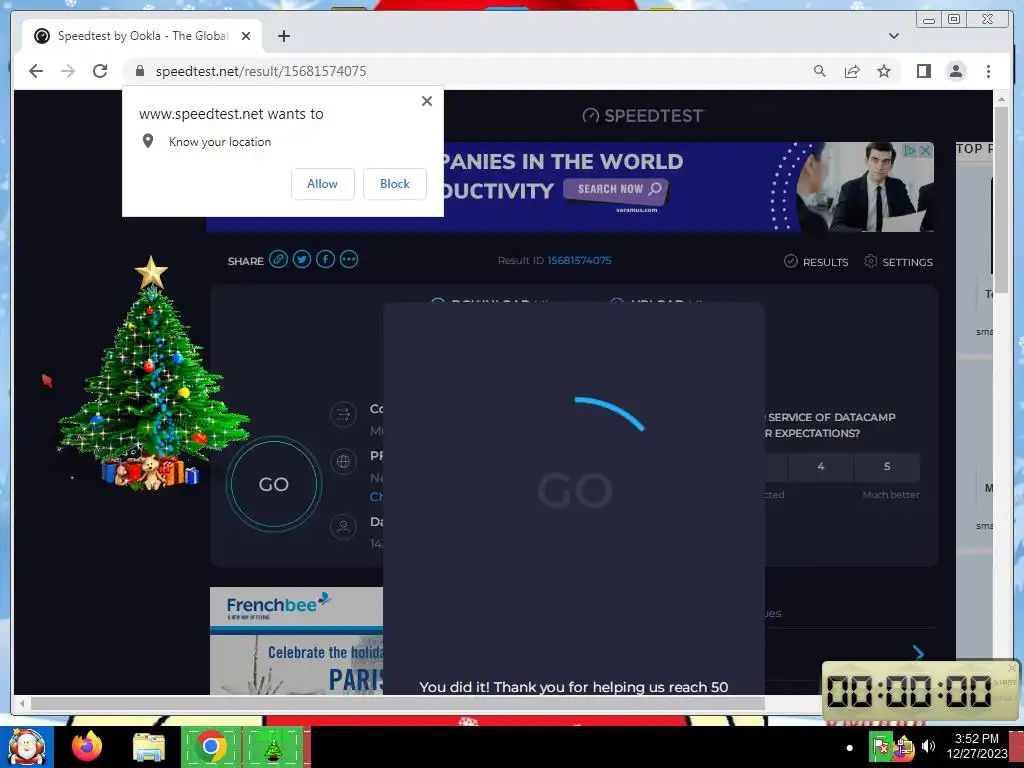1024x768 pixels.
Task: Open Christmas tree app in taskbar
Action: pyautogui.click(x=273, y=746)
